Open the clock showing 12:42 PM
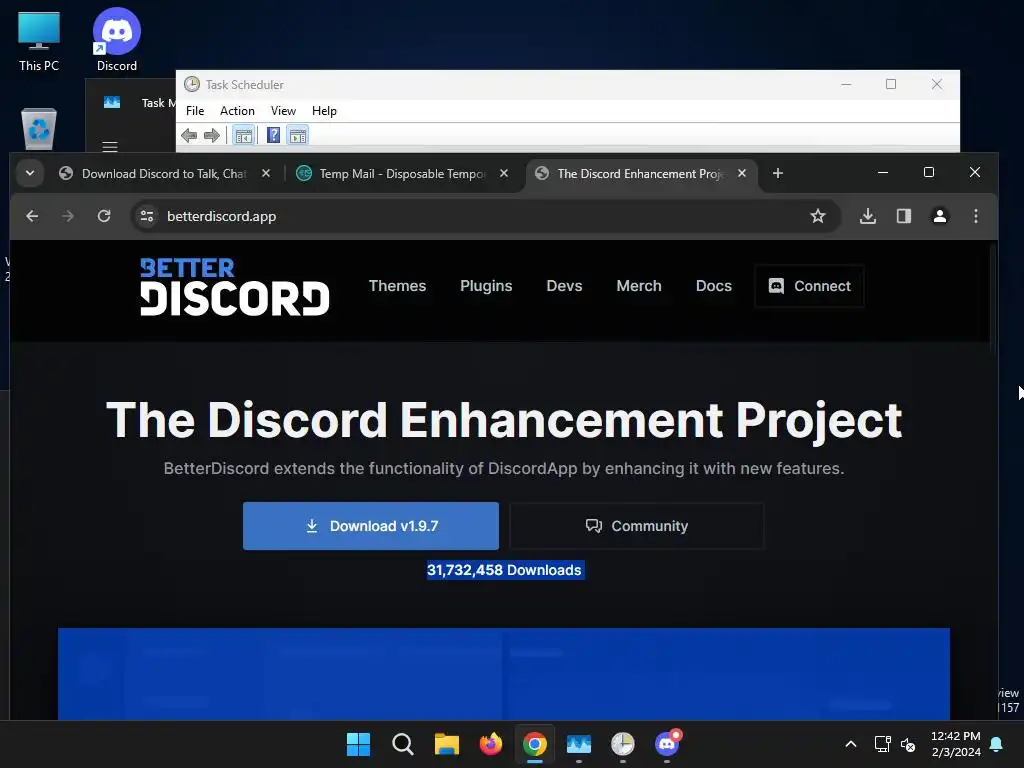This screenshot has width=1024, height=768. pos(955,744)
